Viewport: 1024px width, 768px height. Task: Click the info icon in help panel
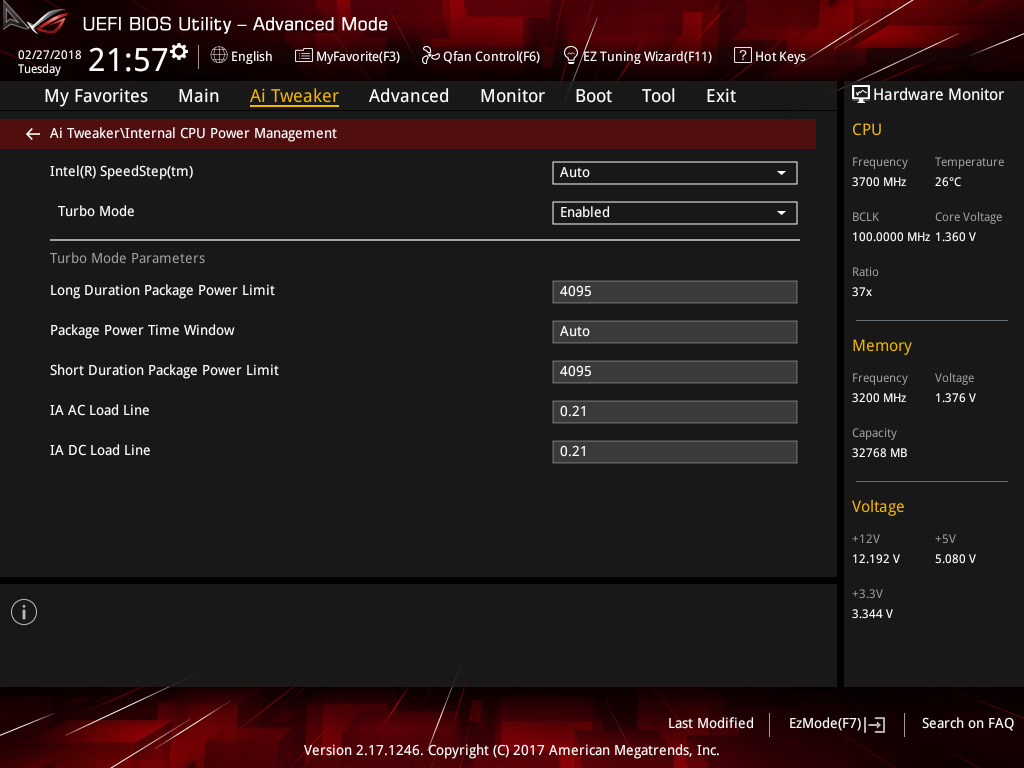pyautogui.click(x=24, y=612)
